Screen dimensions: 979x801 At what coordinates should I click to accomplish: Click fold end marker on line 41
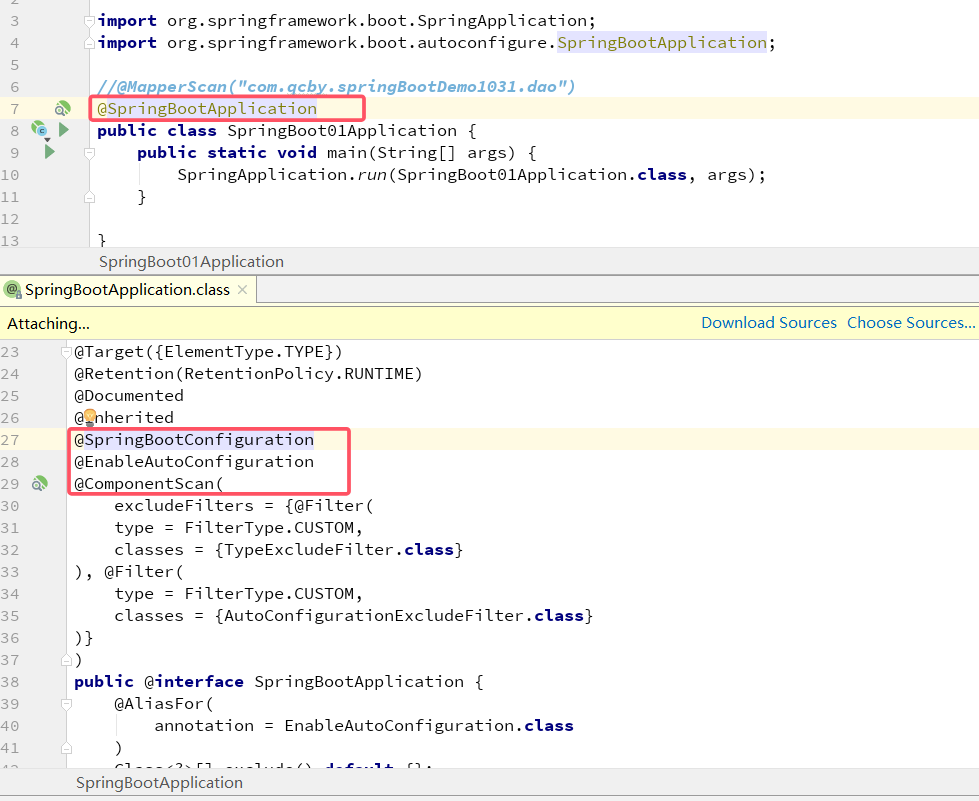(66, 748)
